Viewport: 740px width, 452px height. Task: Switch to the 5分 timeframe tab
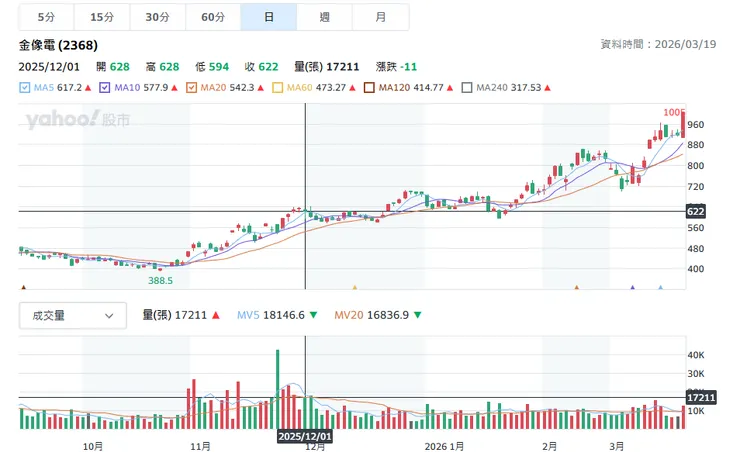(x=46, y=17)
